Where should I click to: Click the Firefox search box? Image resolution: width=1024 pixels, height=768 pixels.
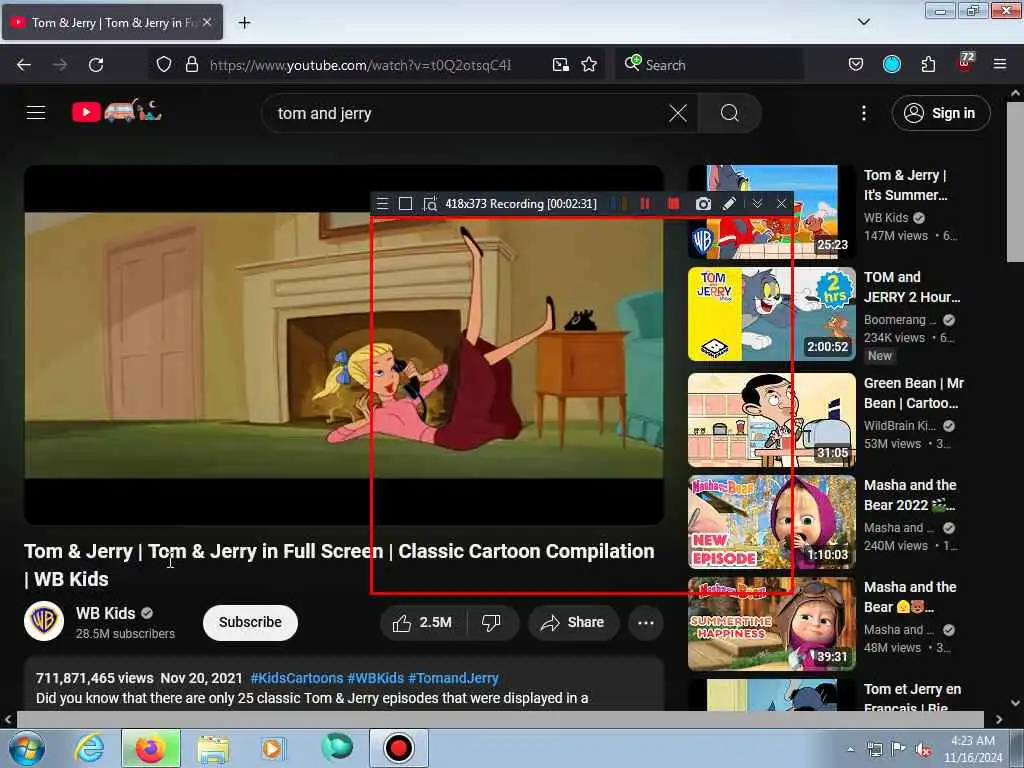tap(709, 65)
